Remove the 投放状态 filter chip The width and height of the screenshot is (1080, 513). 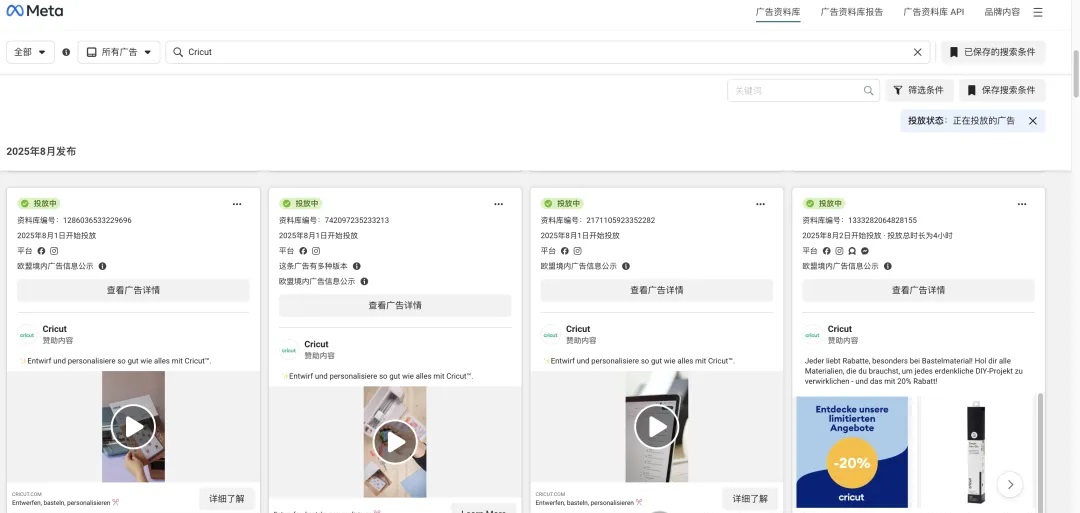[1032, 121]
